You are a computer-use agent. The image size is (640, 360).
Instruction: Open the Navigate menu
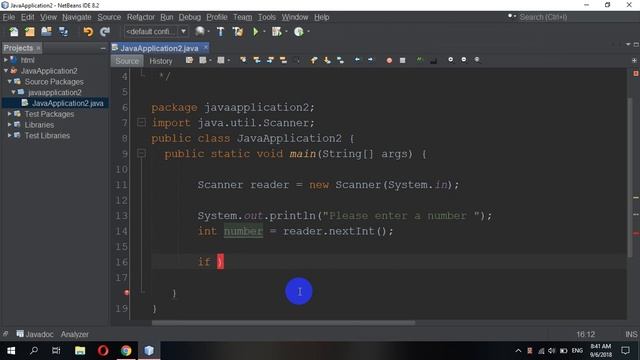(77, 17)
